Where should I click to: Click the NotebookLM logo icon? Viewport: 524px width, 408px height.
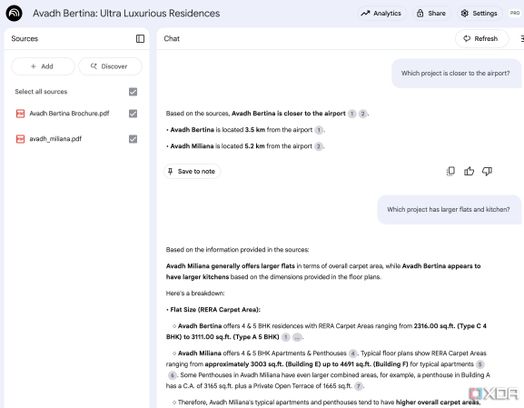click(14, 13)
